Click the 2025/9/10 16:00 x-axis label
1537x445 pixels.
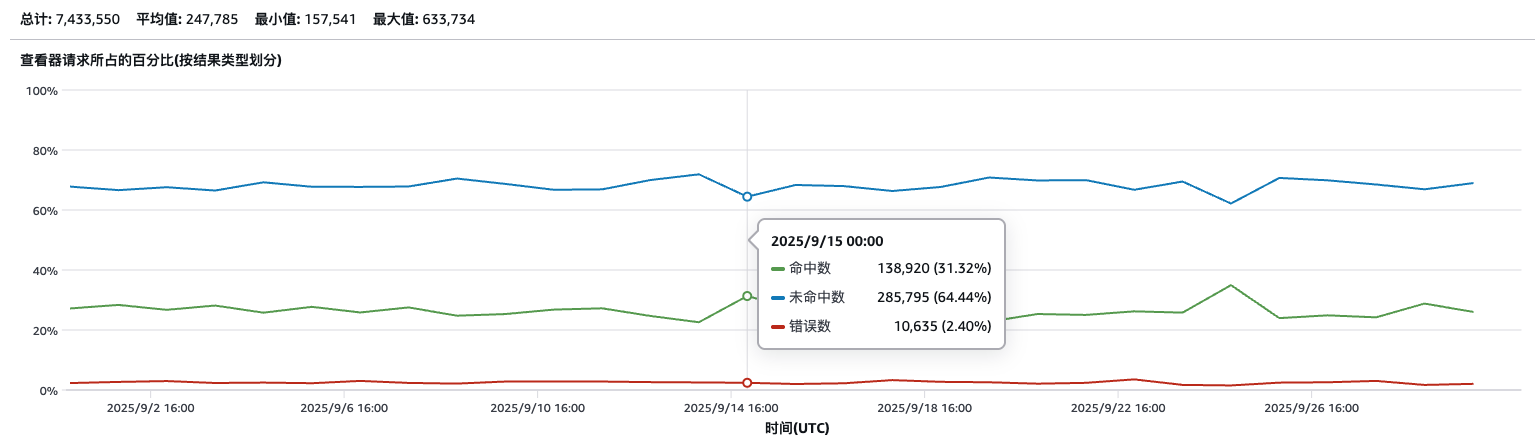[538, 408]
